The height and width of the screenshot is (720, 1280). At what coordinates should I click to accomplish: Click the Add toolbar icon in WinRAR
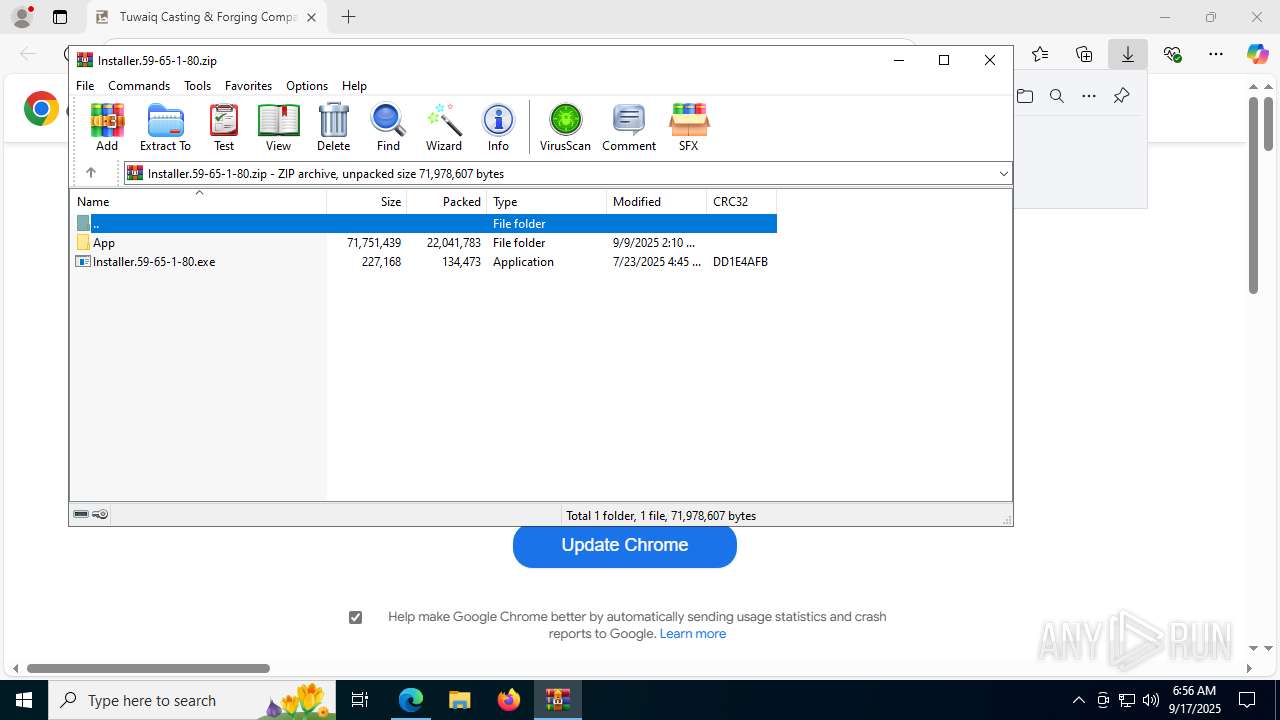tap(107, 127)
